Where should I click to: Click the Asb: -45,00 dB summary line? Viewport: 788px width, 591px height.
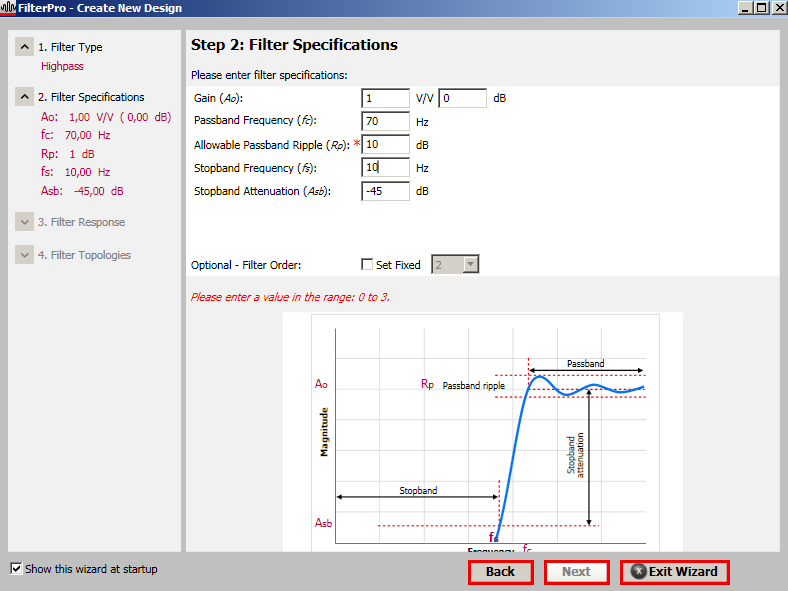click(82, 191)
